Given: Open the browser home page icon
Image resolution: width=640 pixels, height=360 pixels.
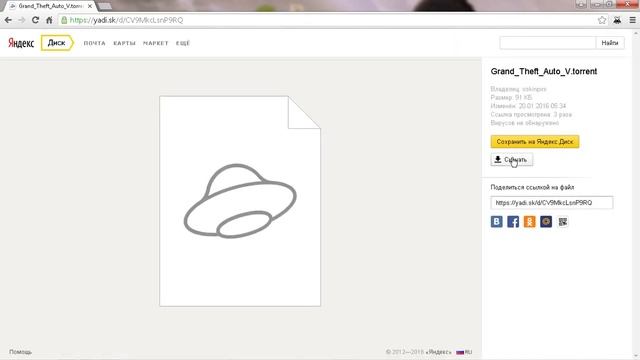Looking at the screenshot, I should [49, 20].
